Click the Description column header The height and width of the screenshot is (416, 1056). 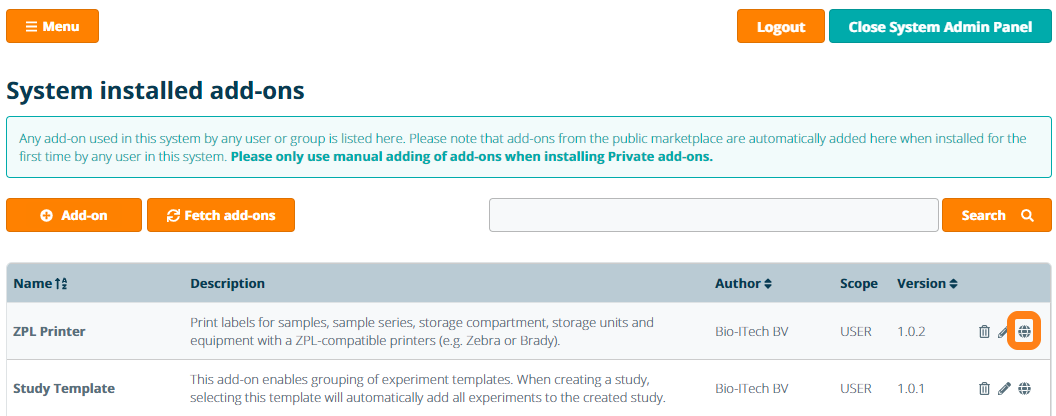(227, 284)
